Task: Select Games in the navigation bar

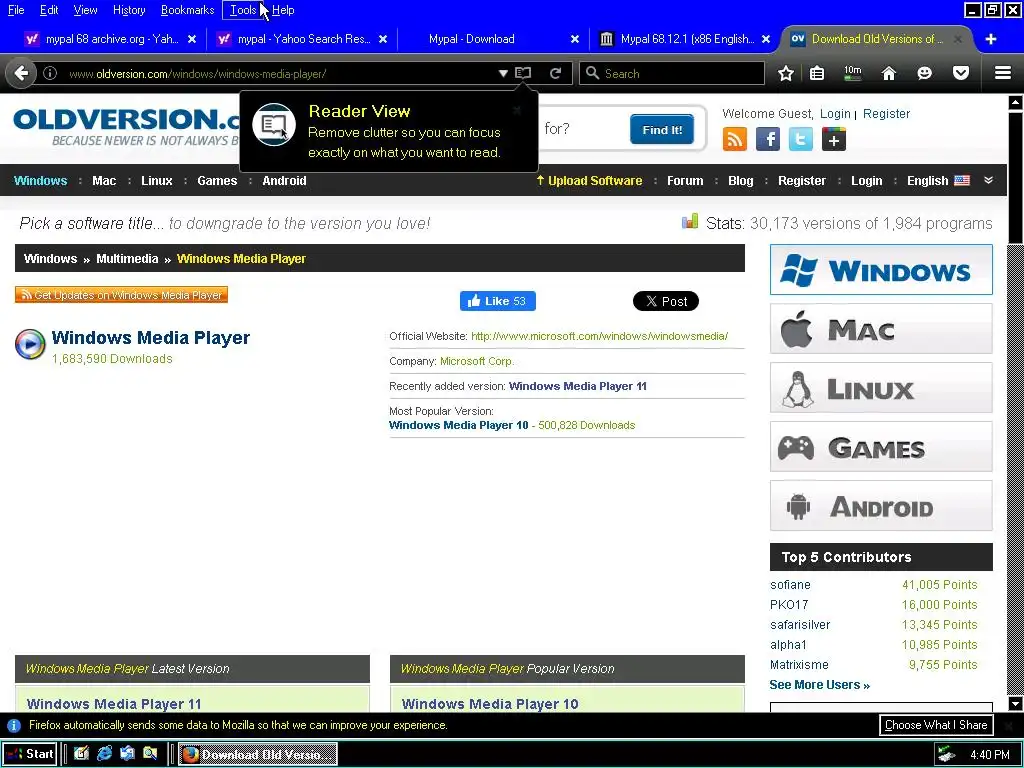Action: click(x=217, y=181)
